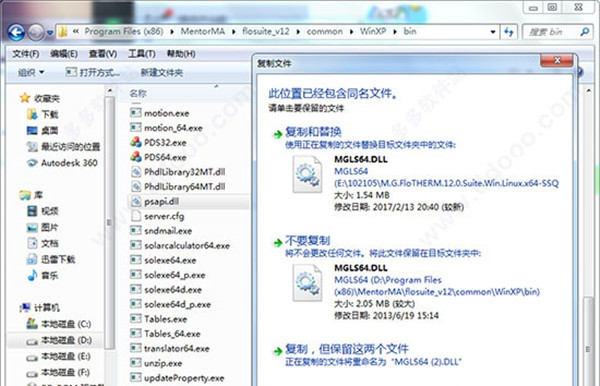
Task: Choose 复制，但保留这两个文件 option
Action: tap(347, 349)
